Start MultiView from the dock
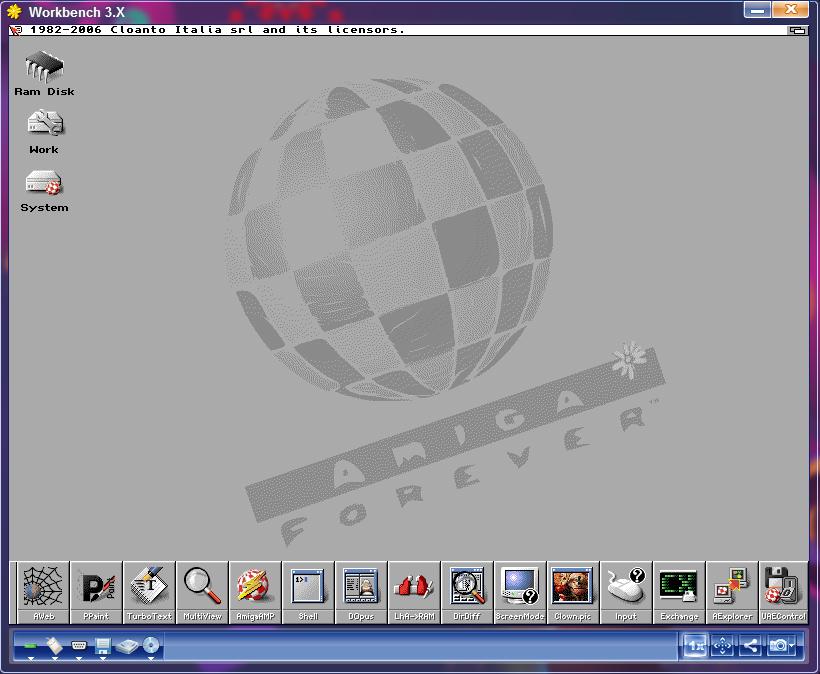Image resolution: width=820 pixels, height=674 pixels. pyautogui.click(x=202, y=592)
